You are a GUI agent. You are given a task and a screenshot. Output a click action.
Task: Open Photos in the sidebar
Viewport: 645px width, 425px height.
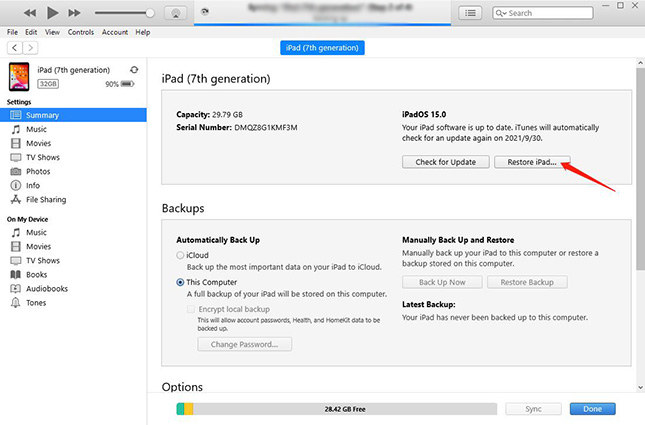[x=38, y=171]
